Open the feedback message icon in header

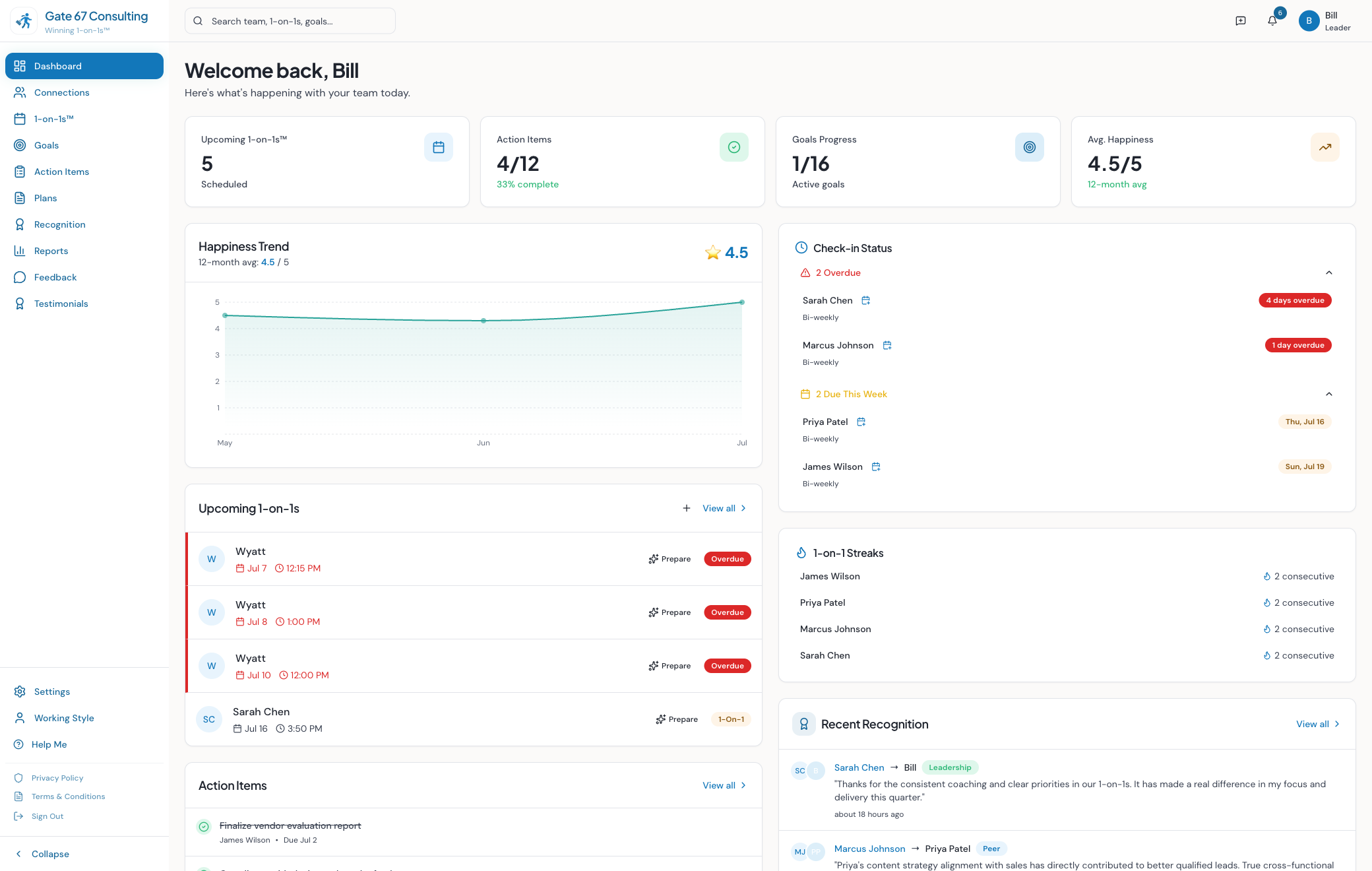(1241, 21)
